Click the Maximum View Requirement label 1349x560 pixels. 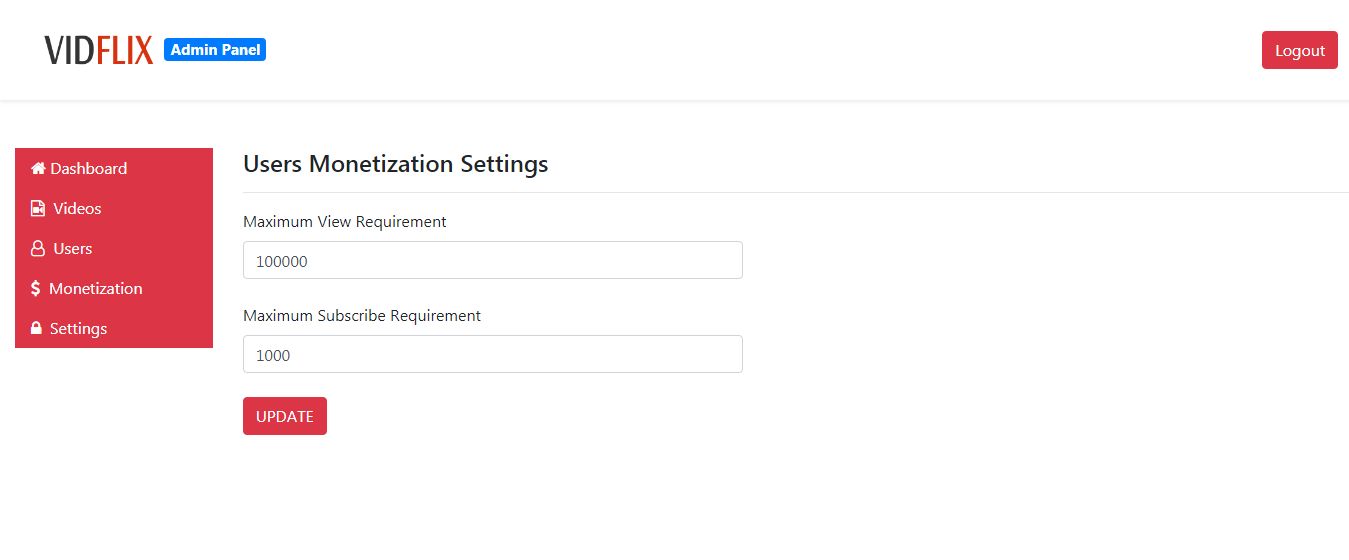click(345, 221)
